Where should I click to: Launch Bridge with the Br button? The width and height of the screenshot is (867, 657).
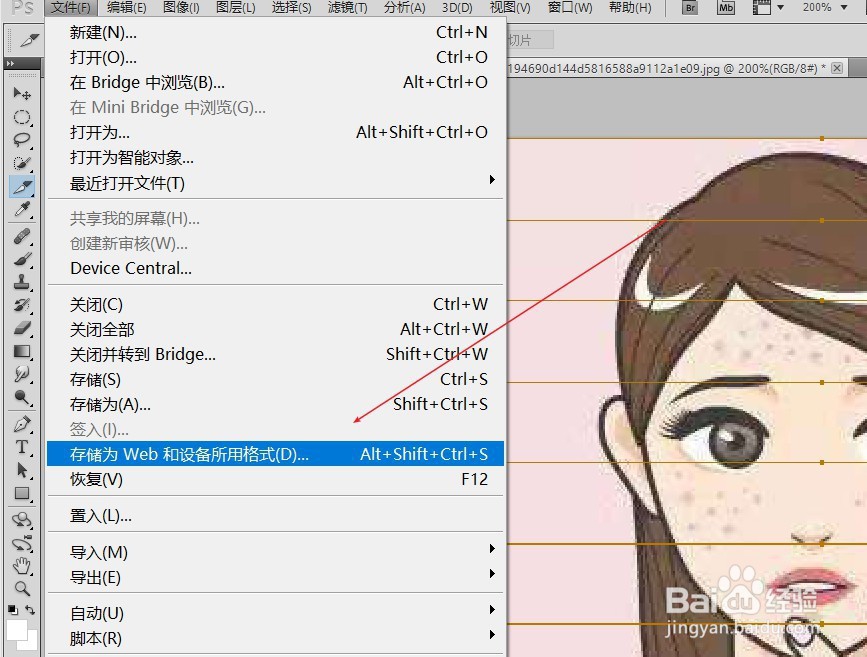coord(690,8)
